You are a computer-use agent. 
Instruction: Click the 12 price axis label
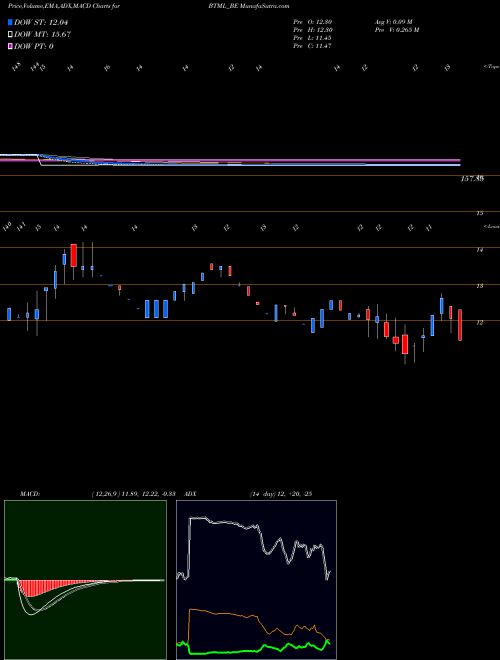tap(479, 322)
